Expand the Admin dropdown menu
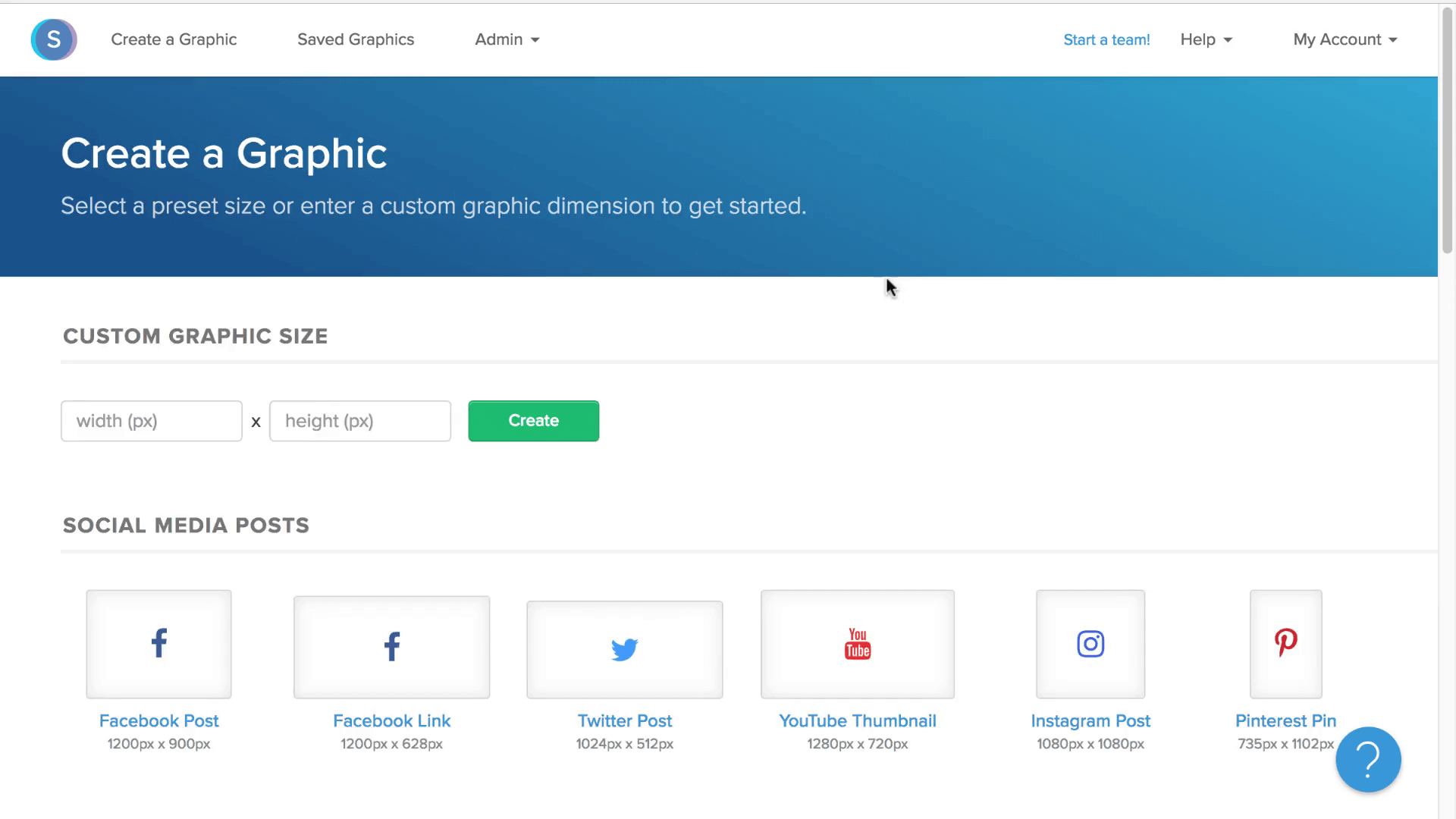The height and width of the screenshot is (819, 1456). (507, 39)
